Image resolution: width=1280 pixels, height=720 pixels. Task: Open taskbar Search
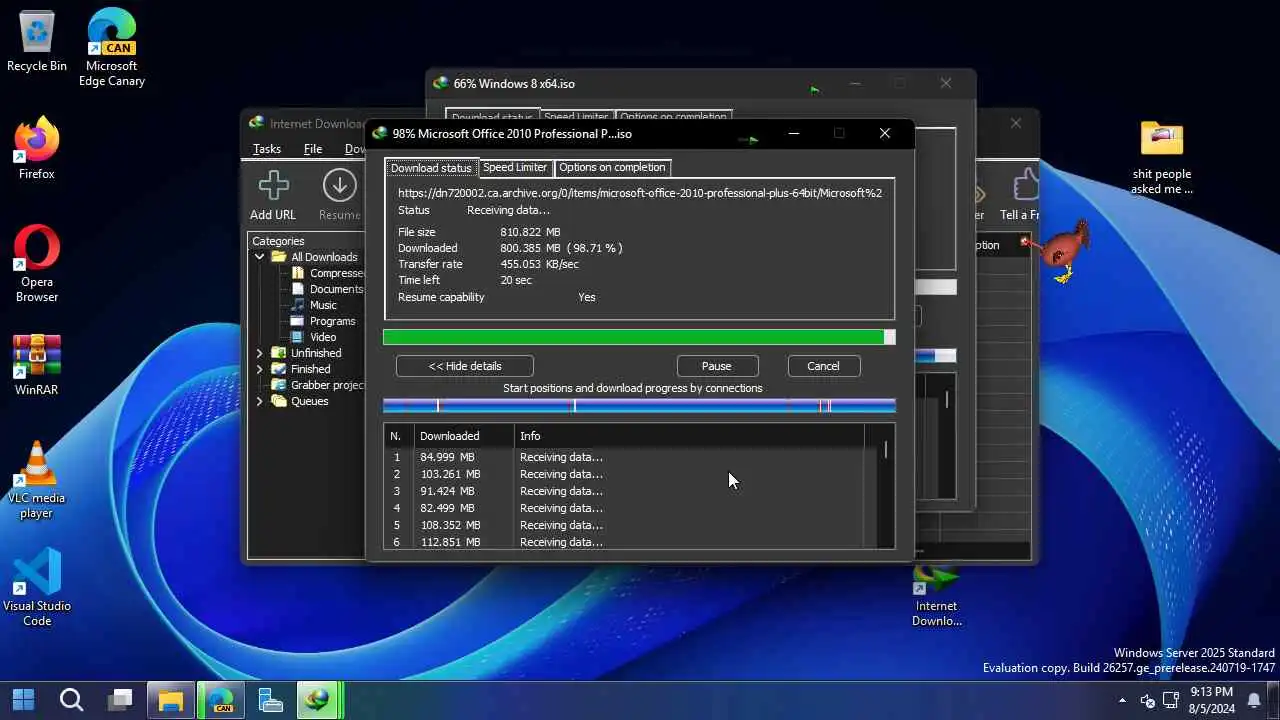click(x=71, y=699)
